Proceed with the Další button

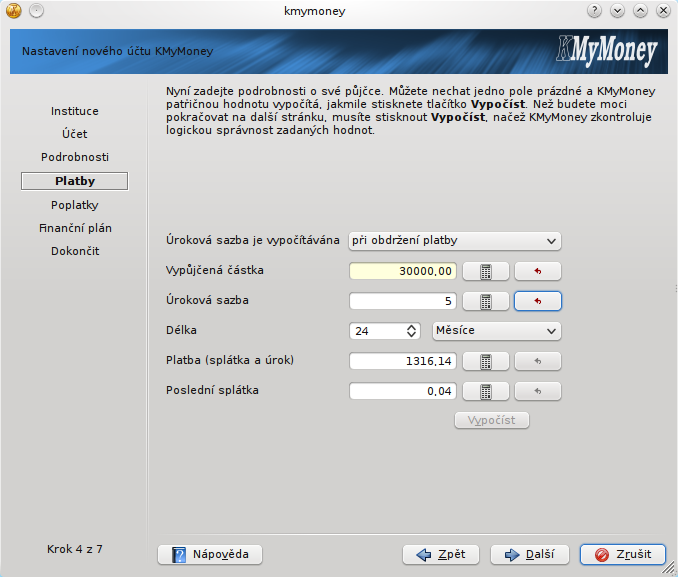[530, 555]
